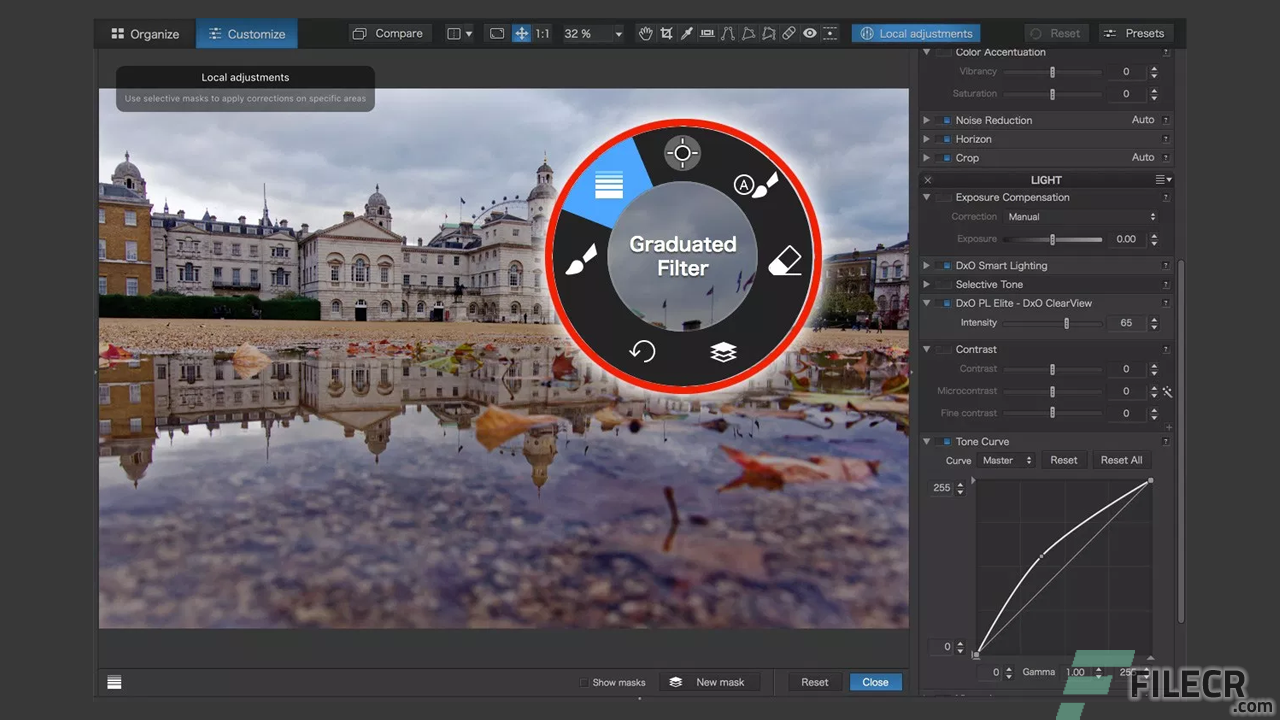Click the Vibrancy slider handle

pyautogui.click(x=1052, y=72)
